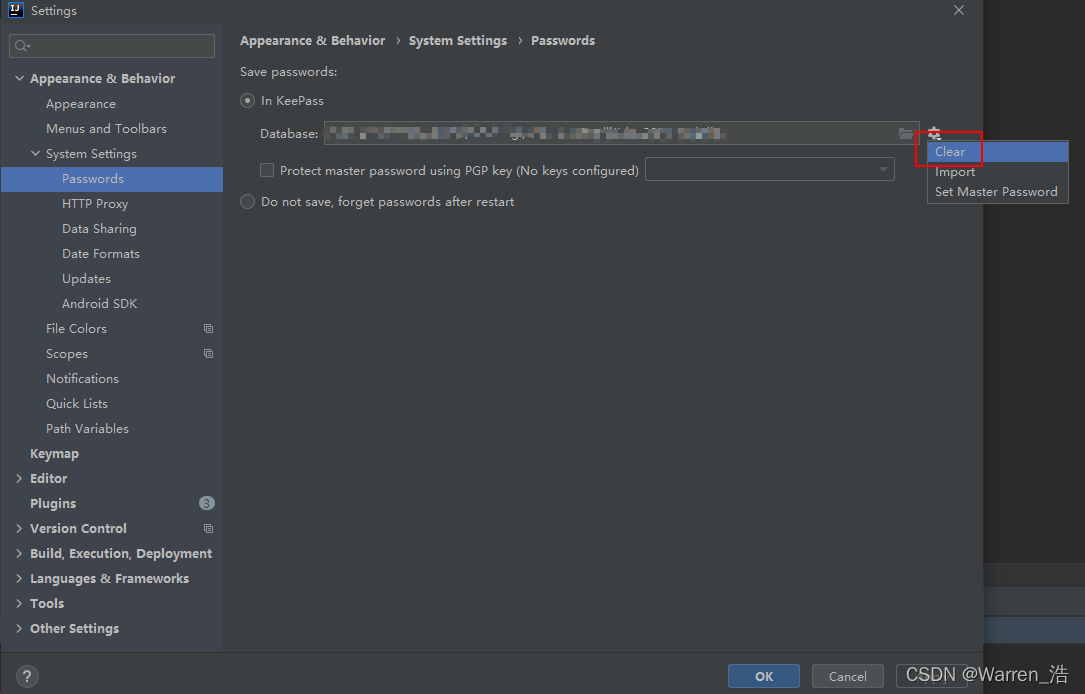Image resolution: width=1085 pixels, height=694 pixels.
Task: Expand Build, Execution, Deployment
Action: (19, 554)
